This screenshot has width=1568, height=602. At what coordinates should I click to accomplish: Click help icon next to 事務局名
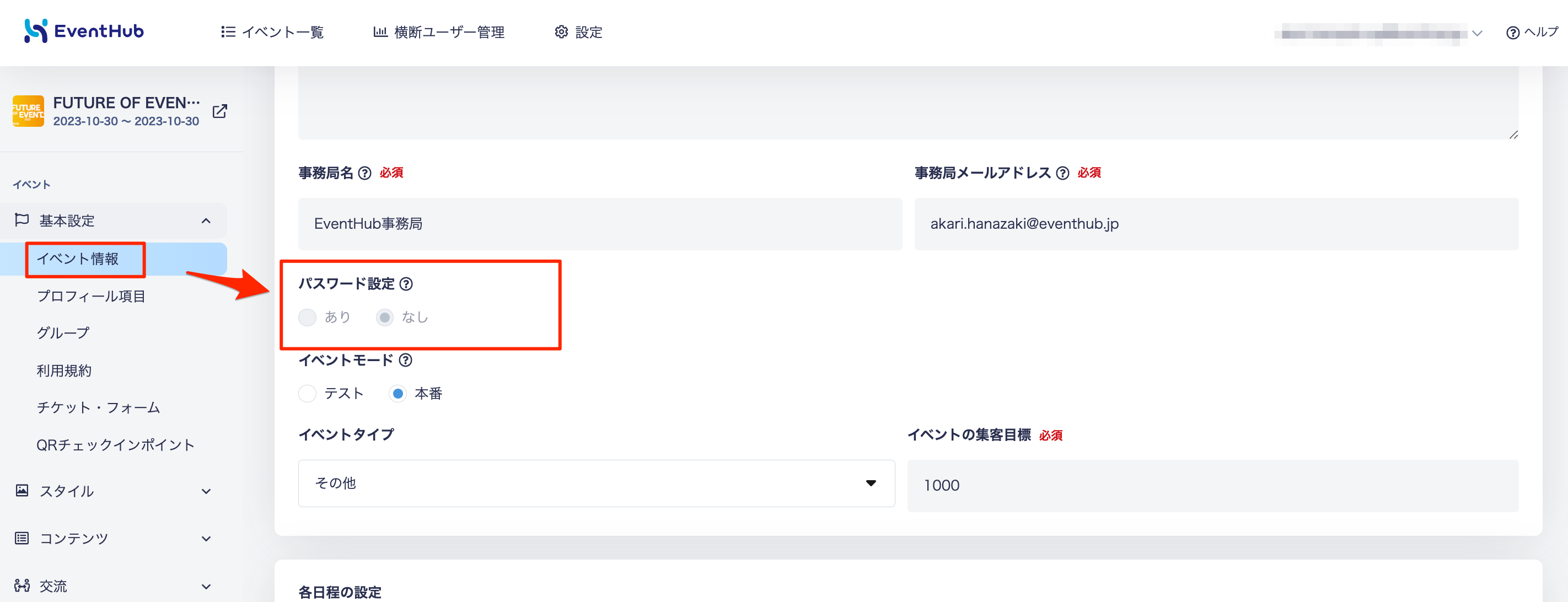point(364,174)
